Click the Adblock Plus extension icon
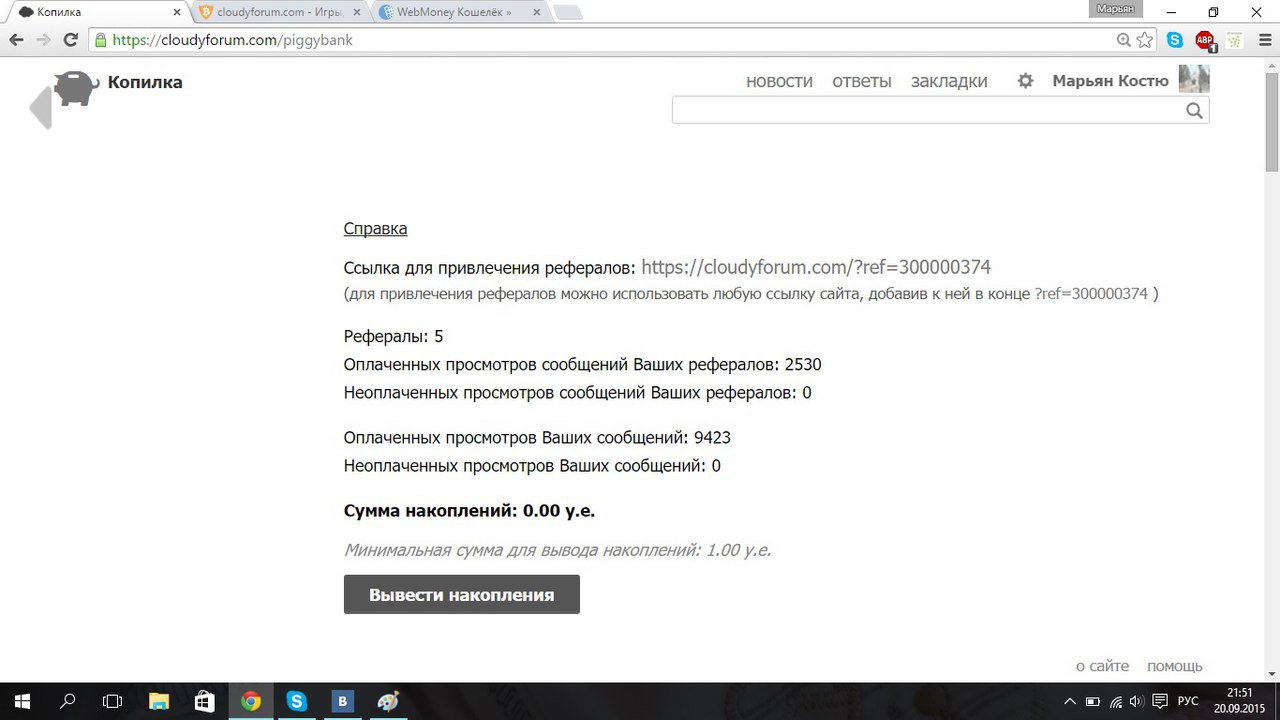 [x=1205, y=41]
